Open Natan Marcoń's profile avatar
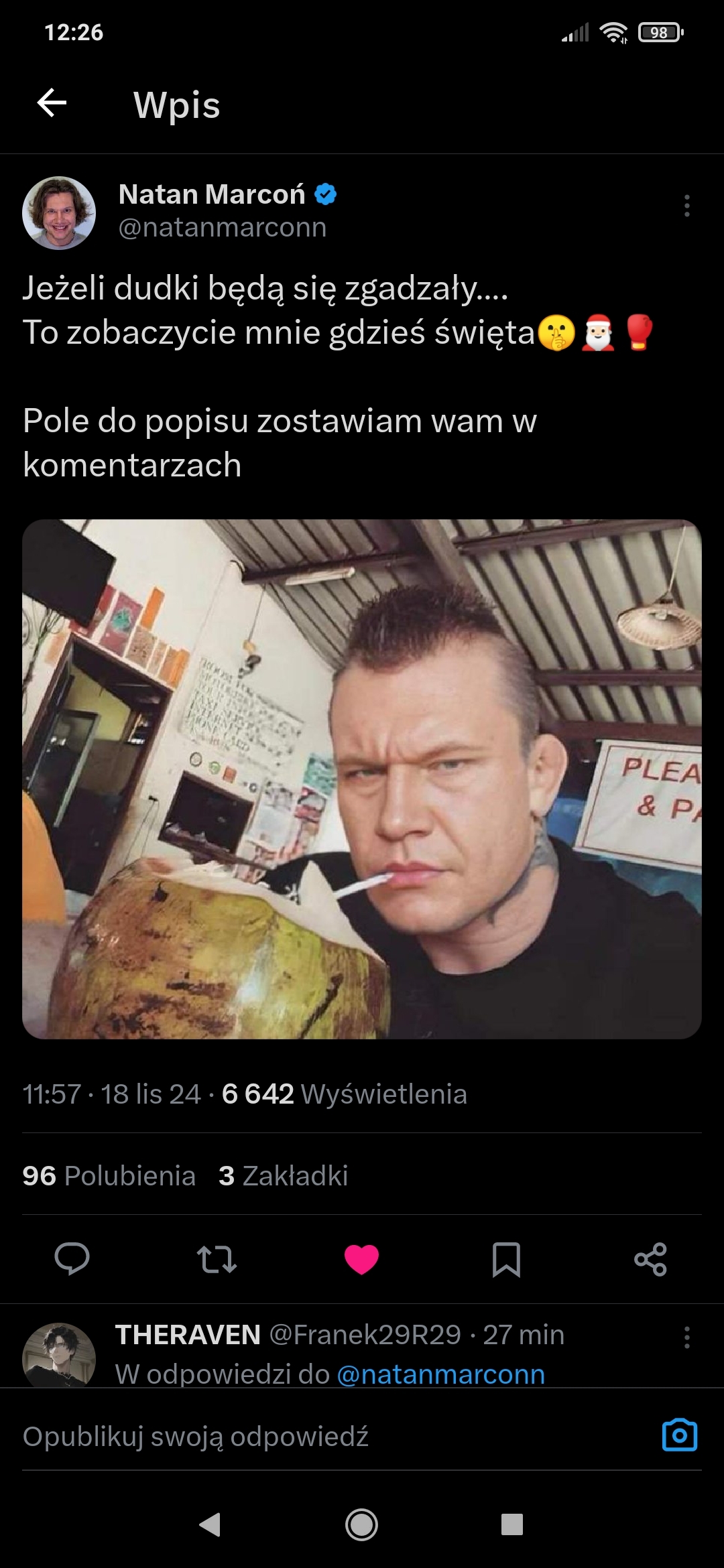Viewport: 724px width, 1568px height. click(x=59, y=213)
